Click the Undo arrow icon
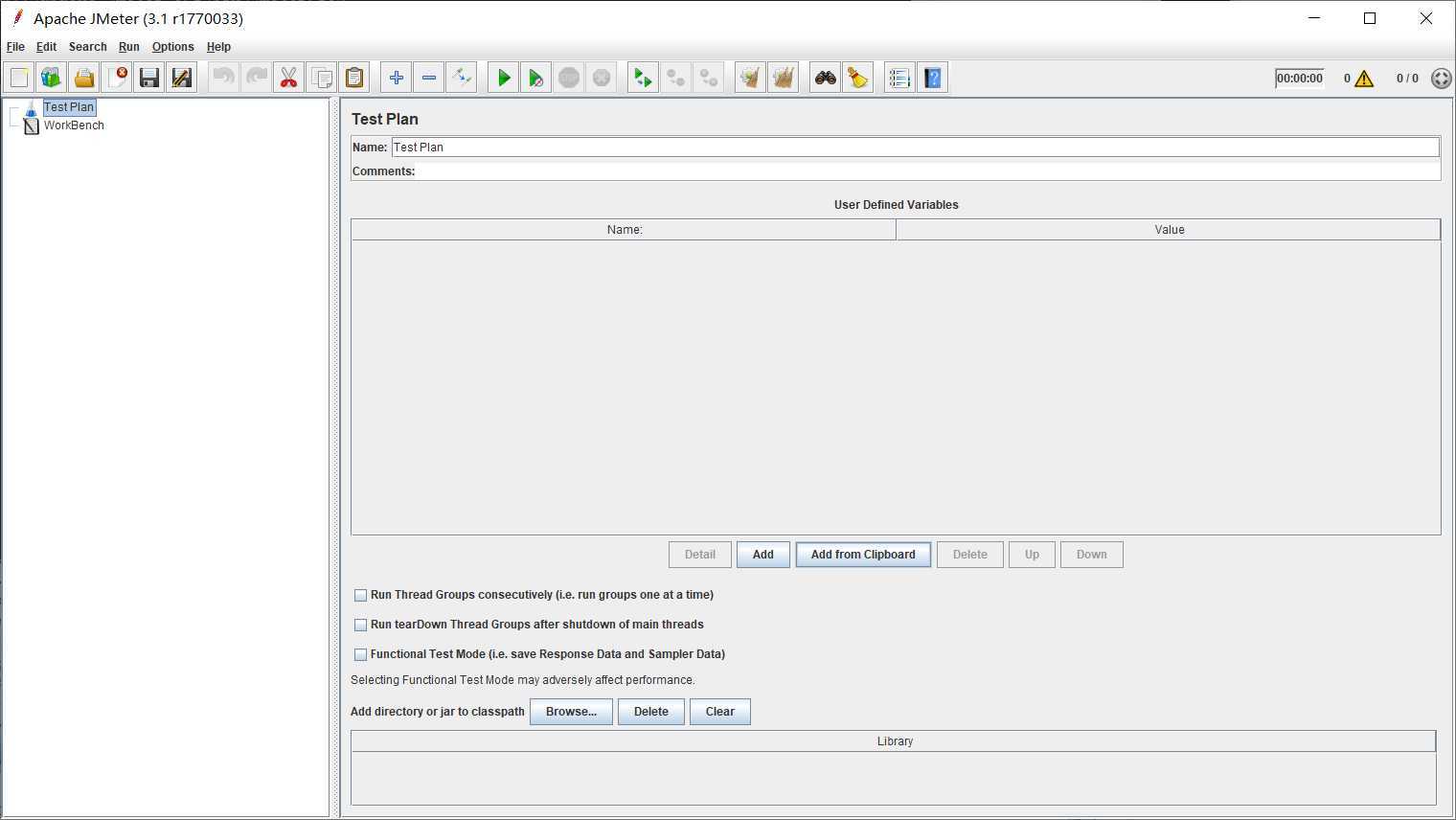The width and height of the screenshot is (1456, 820). pyautogui.click(x=224, y=78)
